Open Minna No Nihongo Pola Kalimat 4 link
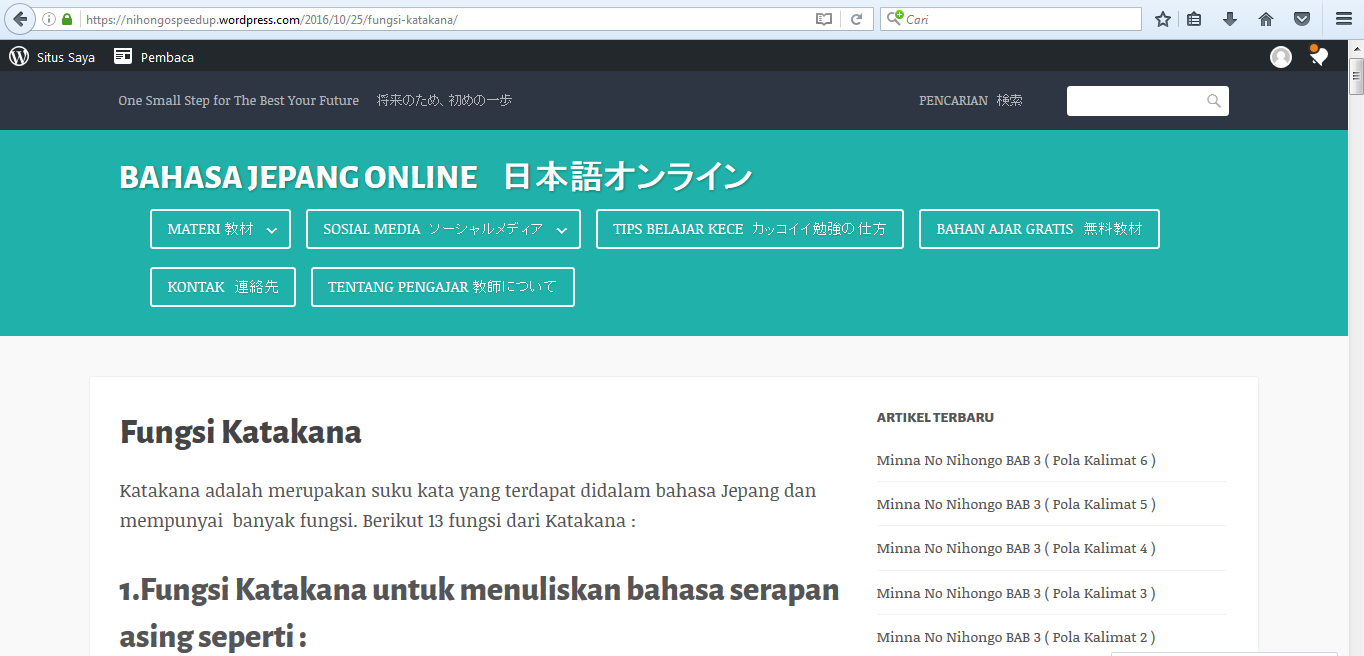 click(1016, 548)
